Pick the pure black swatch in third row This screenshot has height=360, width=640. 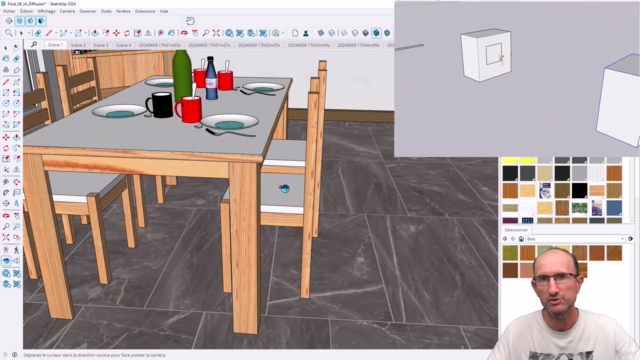coord(579,191)
